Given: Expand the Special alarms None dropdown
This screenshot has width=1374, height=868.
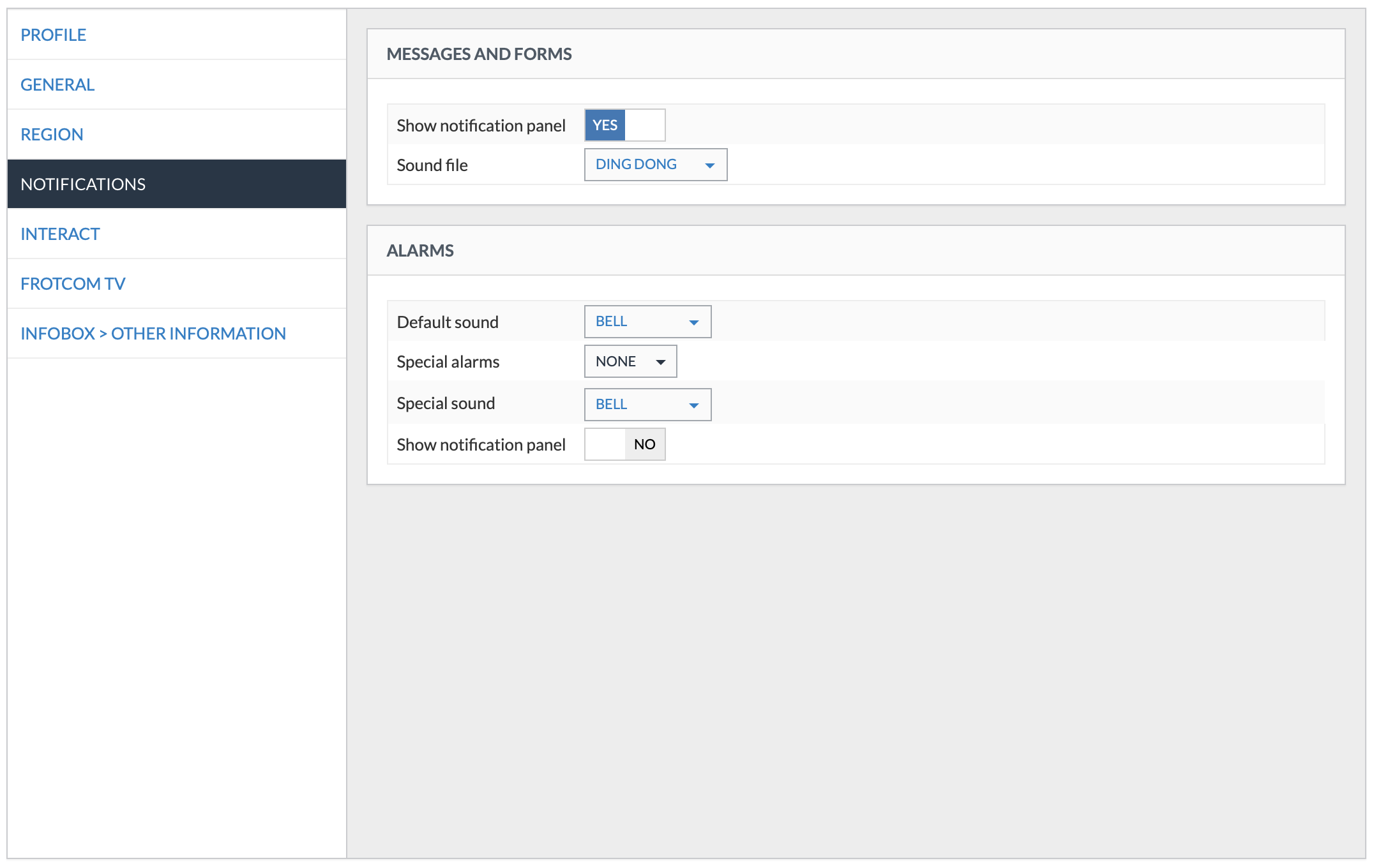Looking at the screenshot, I should coord(623,361).
